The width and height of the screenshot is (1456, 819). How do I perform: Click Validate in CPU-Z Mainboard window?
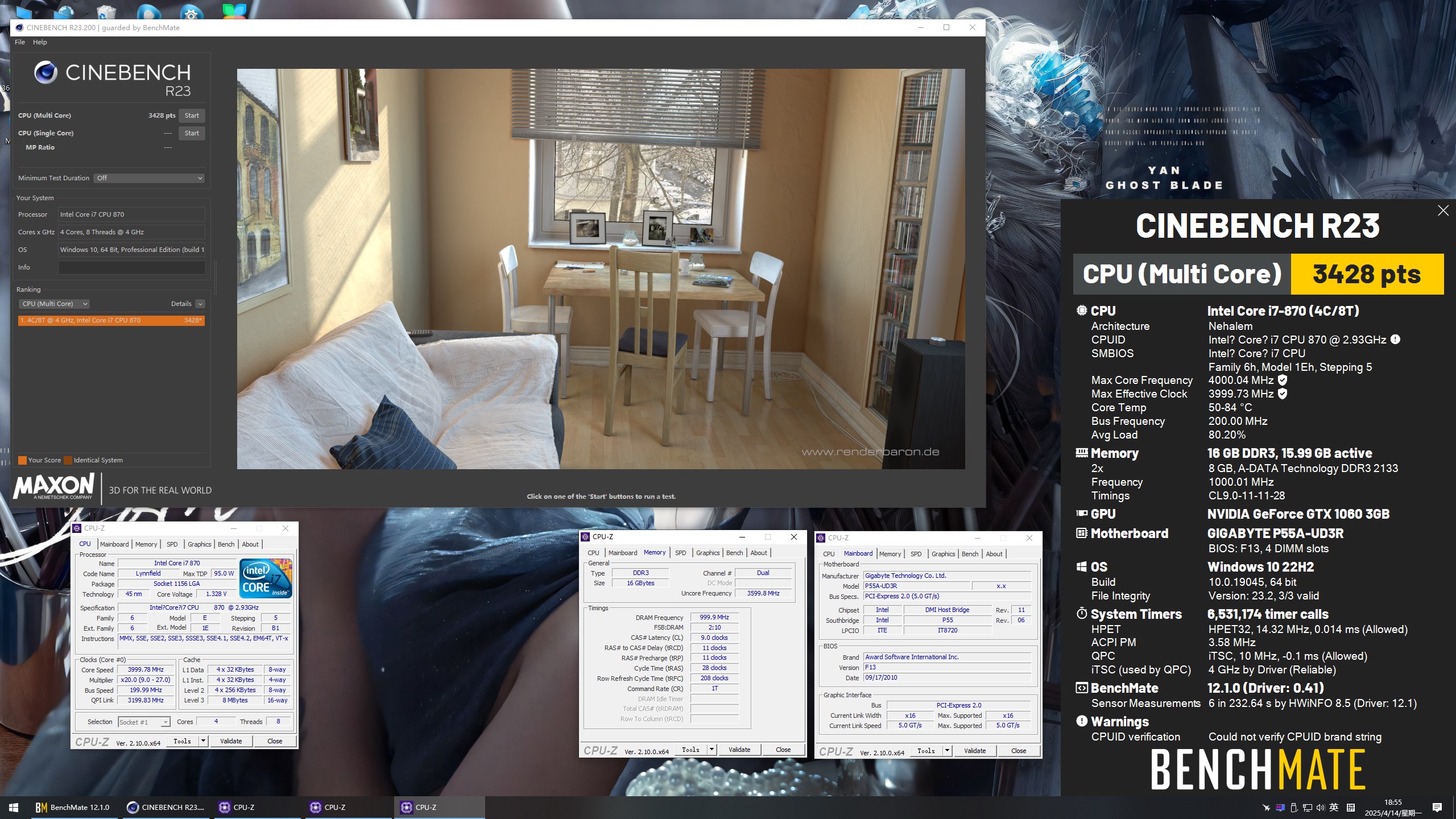point(975,751)
